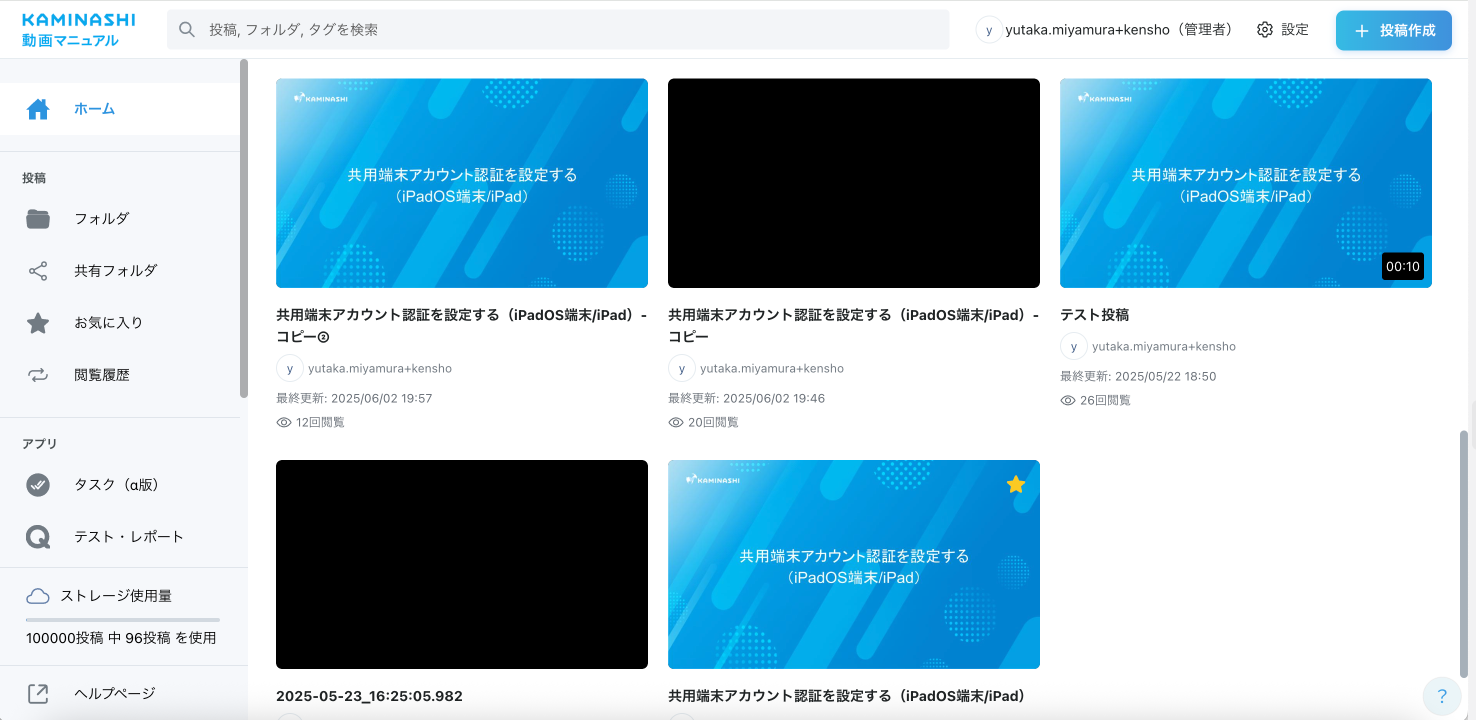The width and height of the screenshot is (1476, 720).
Task: Click the history arrows icon beside 閲覧履歴
Action: (x=38, y=375)
